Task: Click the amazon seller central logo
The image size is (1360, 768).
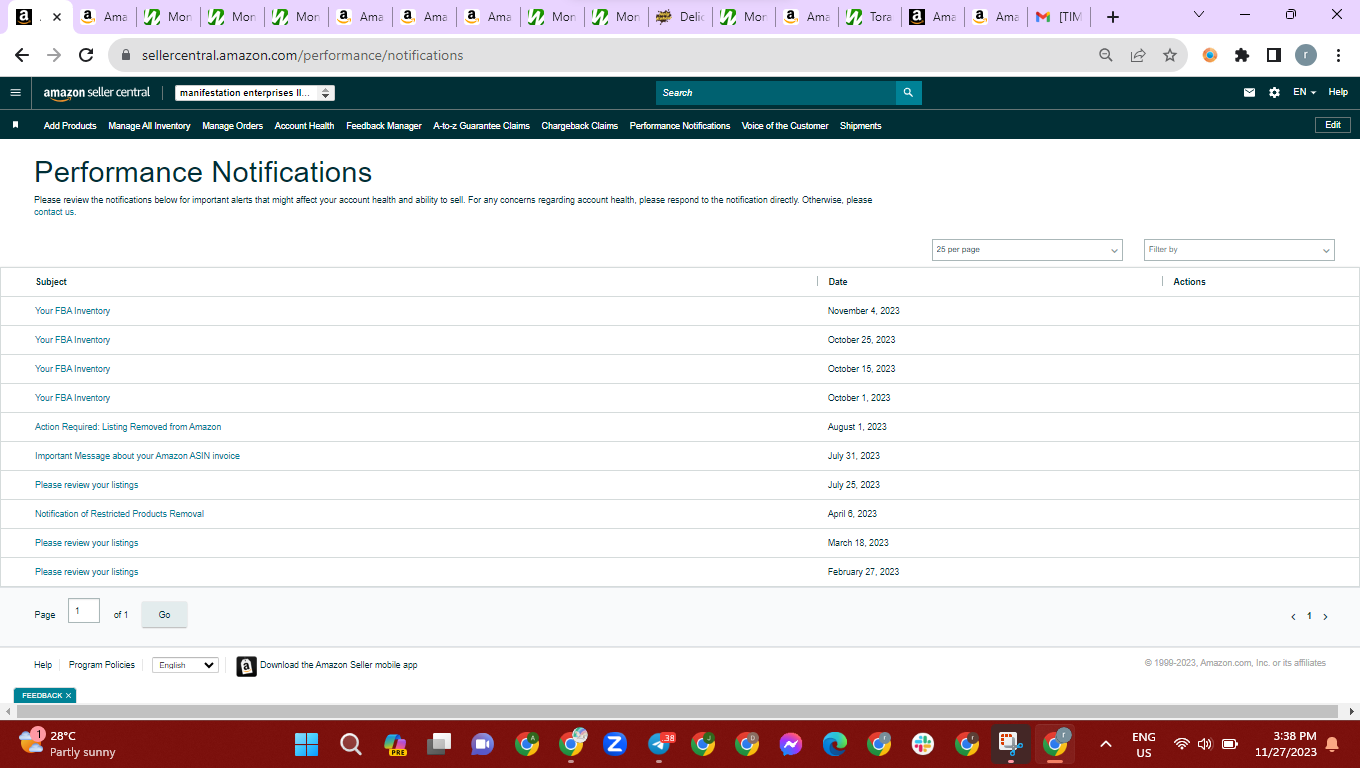Action: [97, 93]
